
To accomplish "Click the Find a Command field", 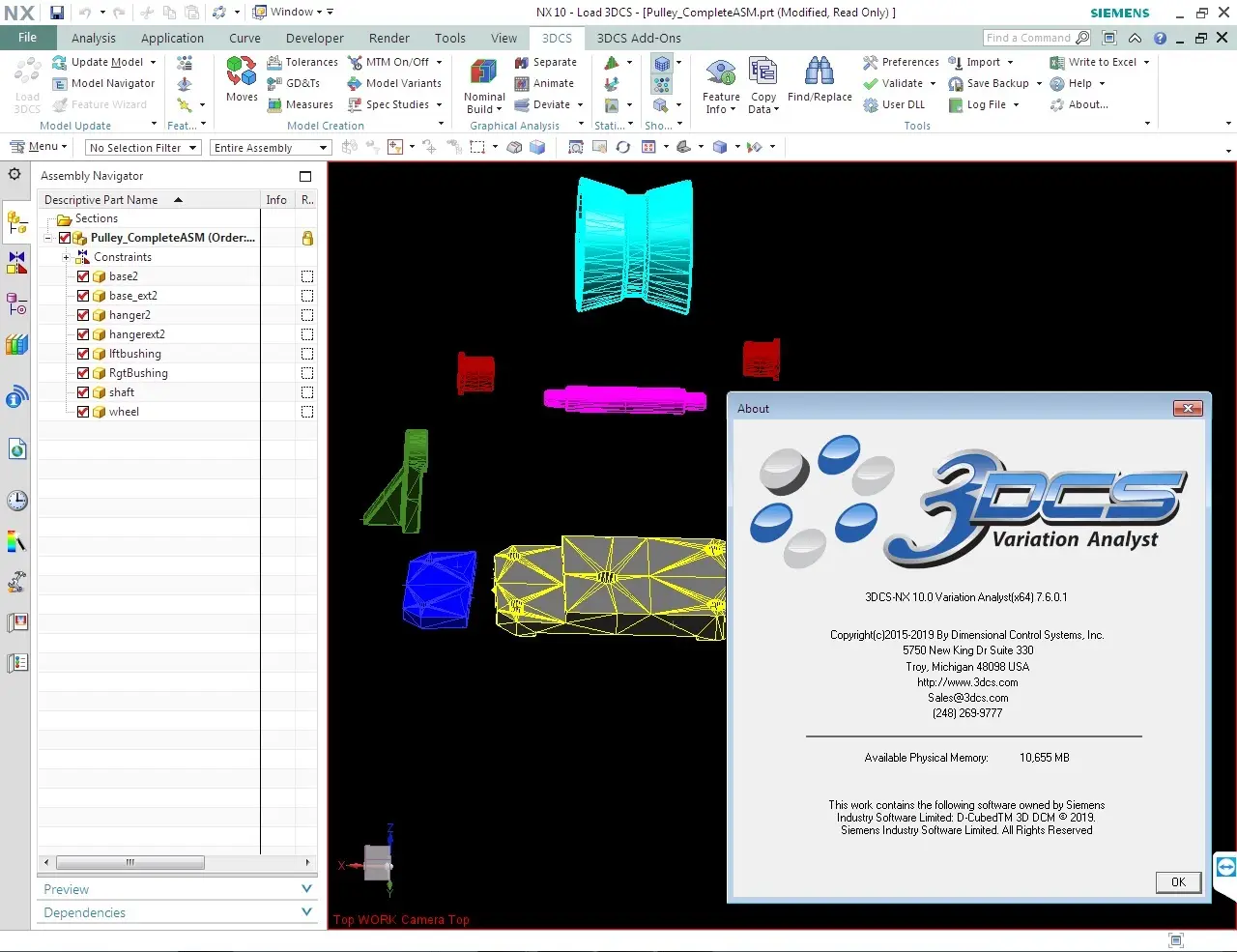I will pyautogui.click(x=1037, y=38).
